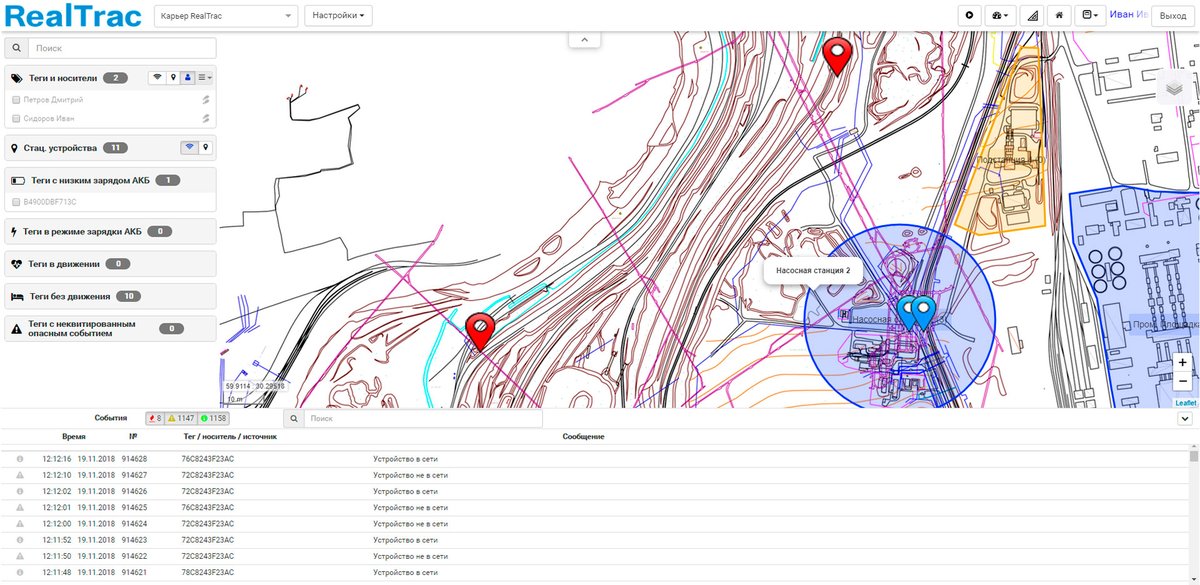The image size is (1200, 585).
Task: Open list menu in Теги и носители
Action: coord(204,78)
